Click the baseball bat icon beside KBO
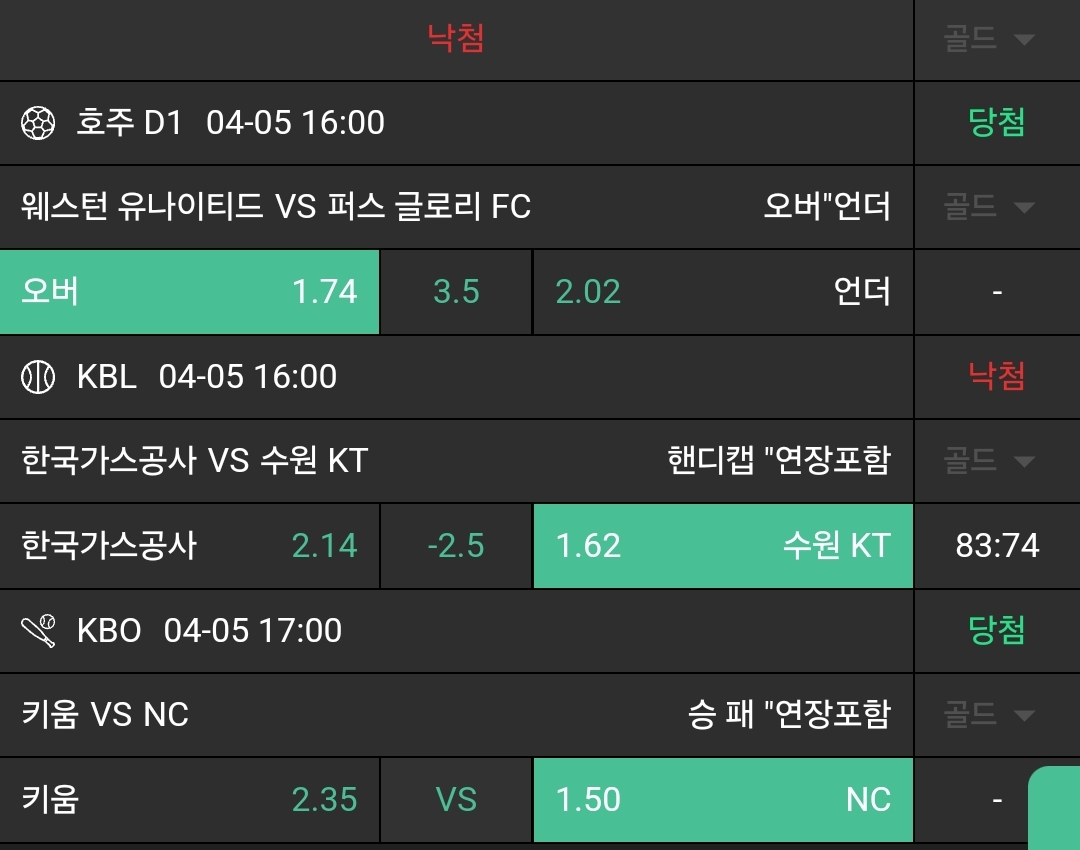The image size is (1080, 850). [x=38, y=631]
